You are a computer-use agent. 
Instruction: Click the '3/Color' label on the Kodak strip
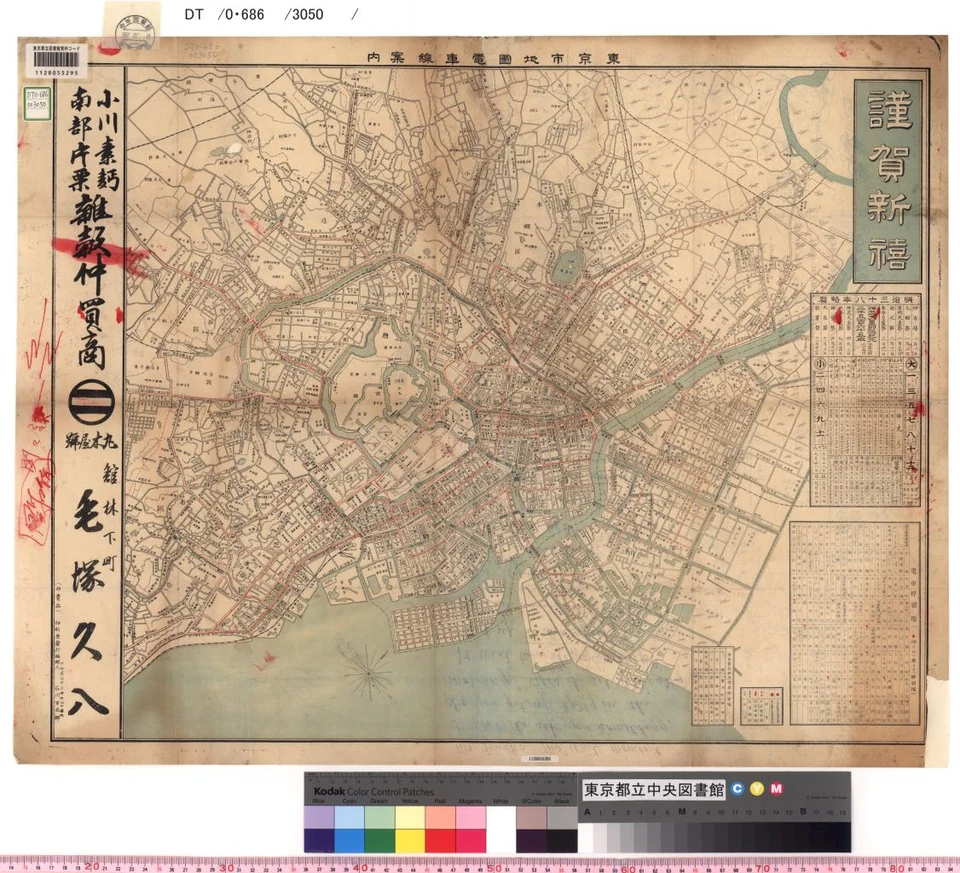pos(531,801)
